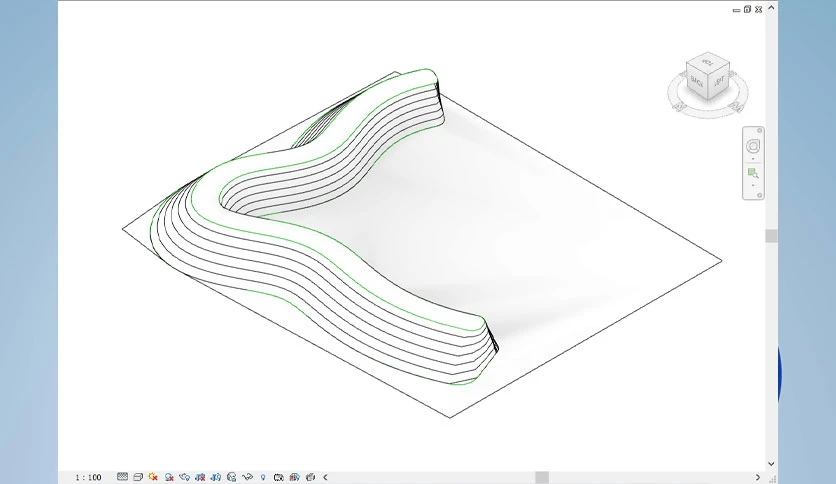Expand the Zoom tool dropdown arrow

pyautogui.click(x=753, y=185)
